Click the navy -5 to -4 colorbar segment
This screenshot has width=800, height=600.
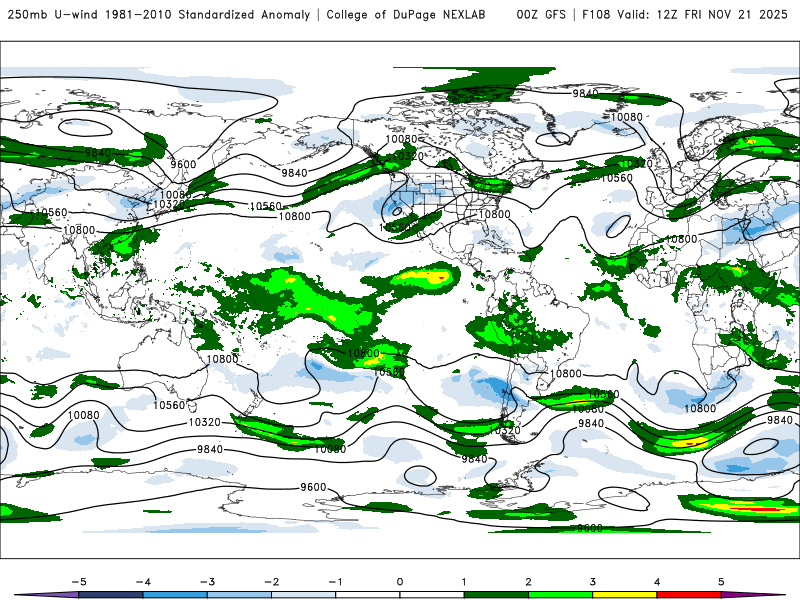coord(111,595)
